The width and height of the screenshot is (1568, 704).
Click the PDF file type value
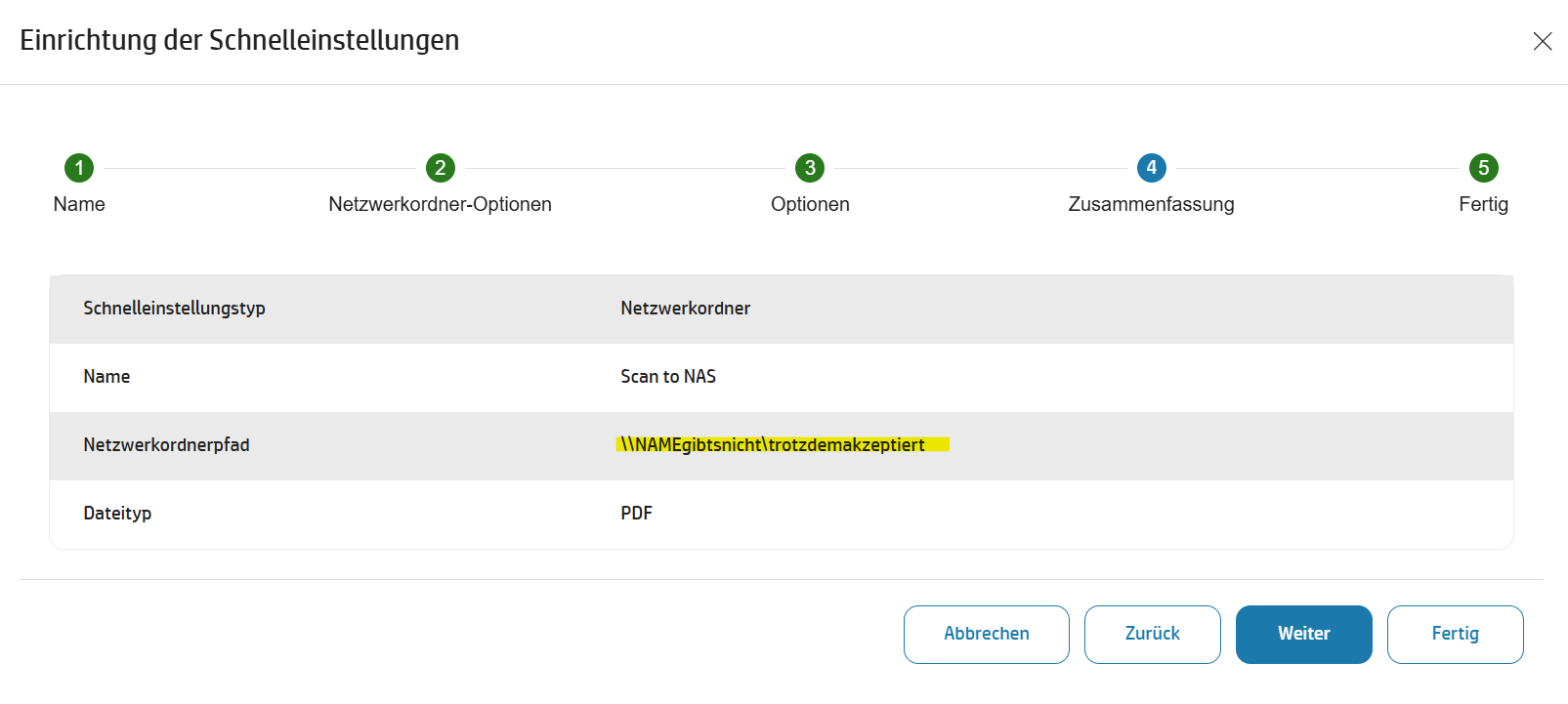(636, 514)
